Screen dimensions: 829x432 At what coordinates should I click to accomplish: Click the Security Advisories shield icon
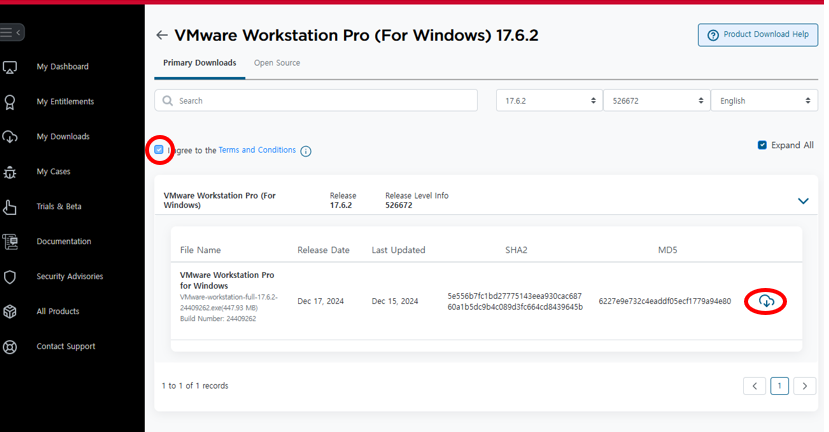click(10, 277)
